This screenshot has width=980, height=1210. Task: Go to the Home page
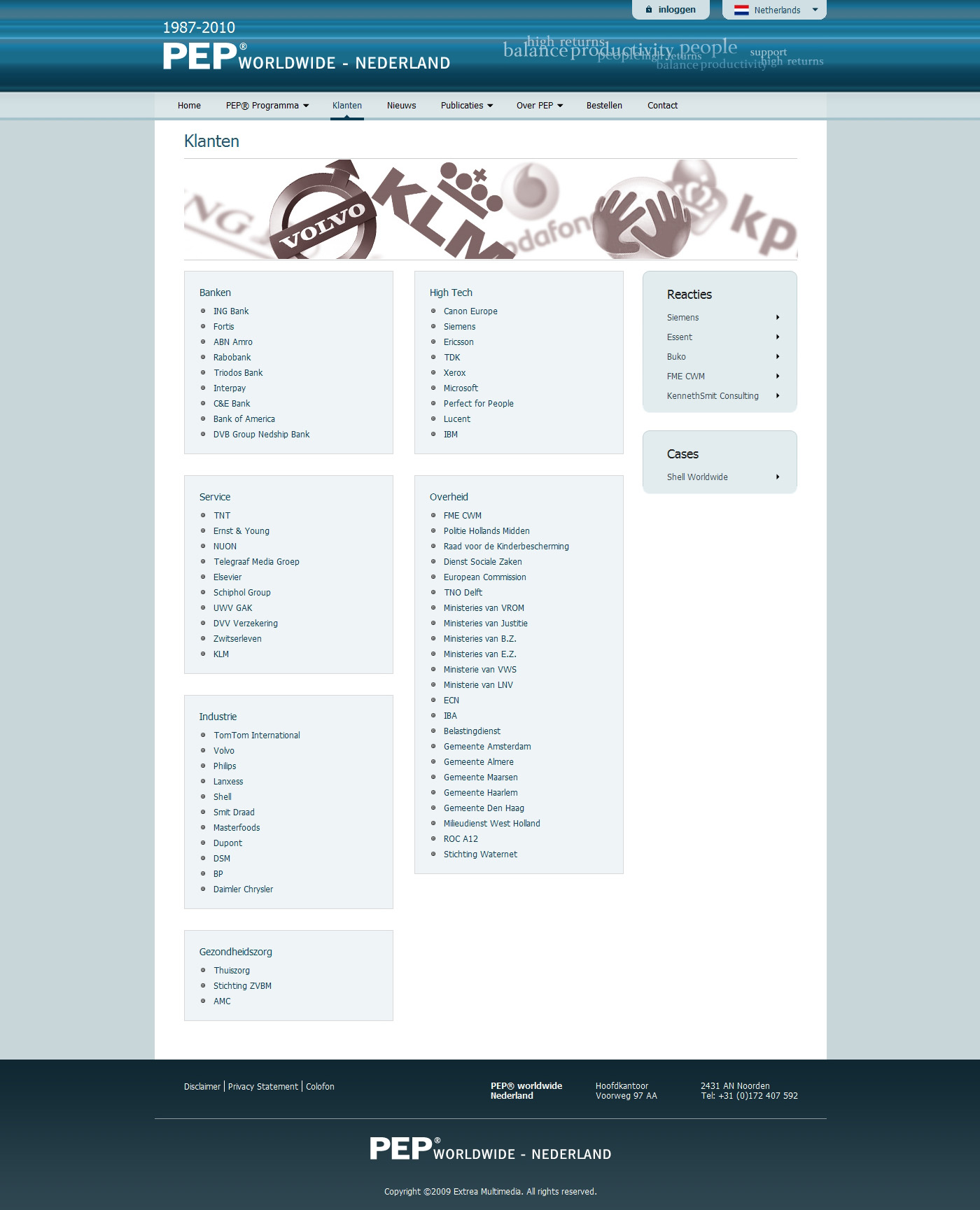click(x=189, y=106)
